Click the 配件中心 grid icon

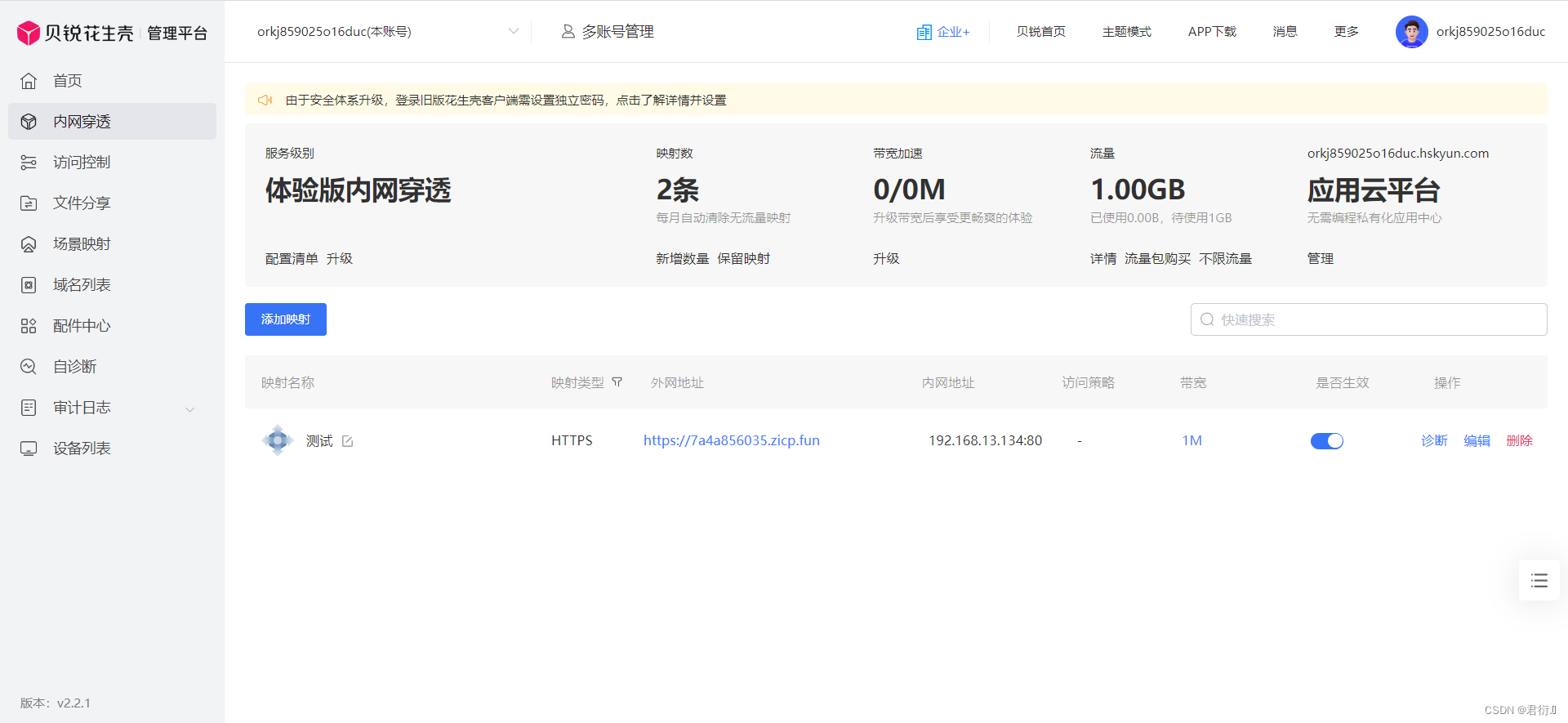coord(29,326)
